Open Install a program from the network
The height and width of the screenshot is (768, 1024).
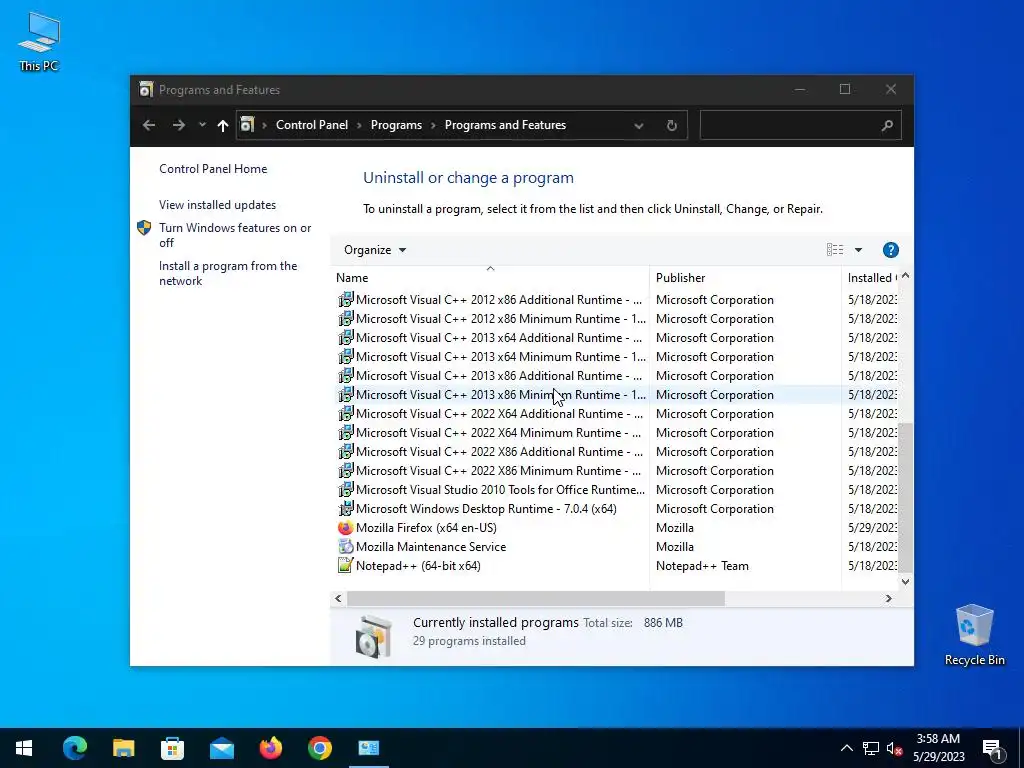(228, 274)
